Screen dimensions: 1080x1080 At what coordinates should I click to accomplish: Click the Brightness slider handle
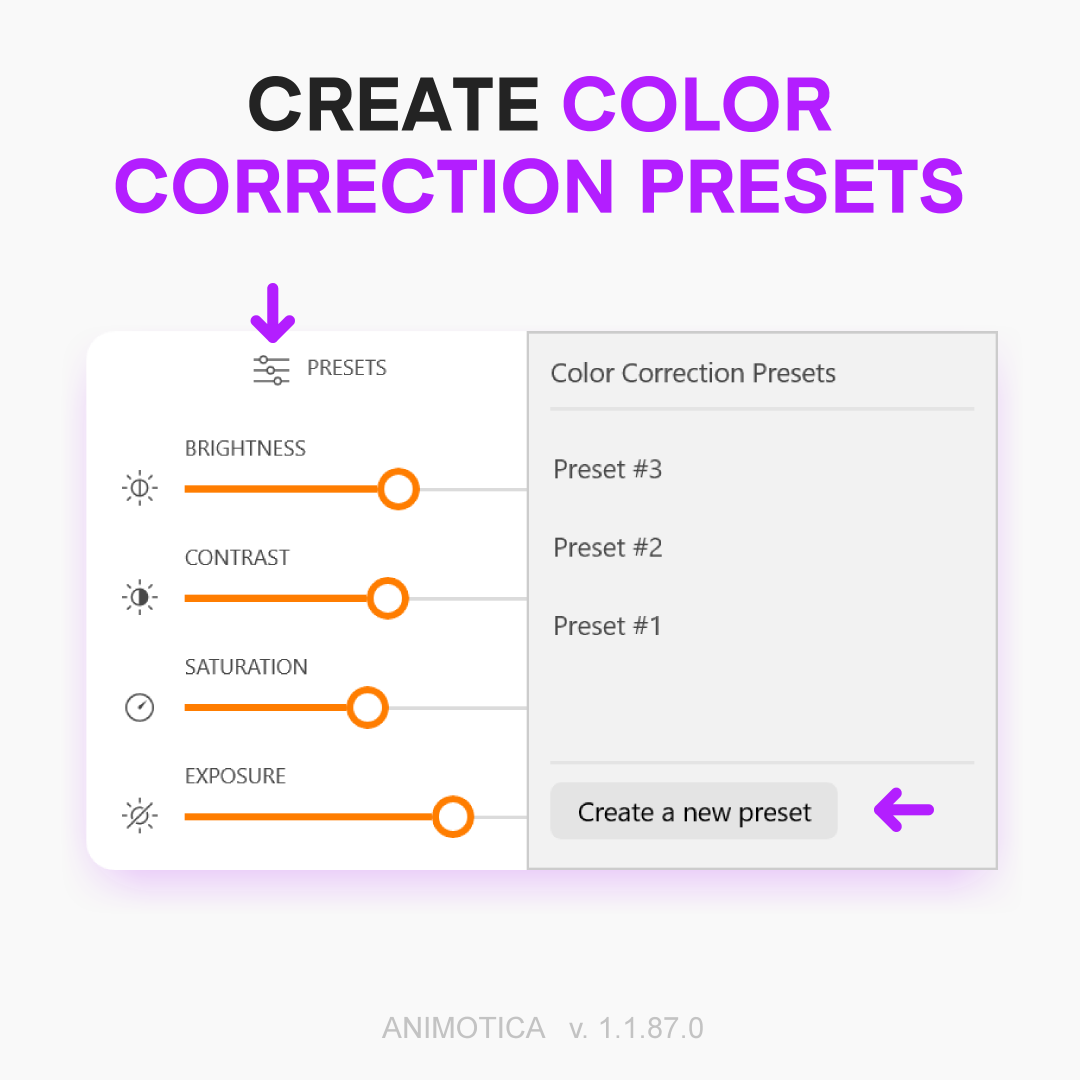coord(399,489)
